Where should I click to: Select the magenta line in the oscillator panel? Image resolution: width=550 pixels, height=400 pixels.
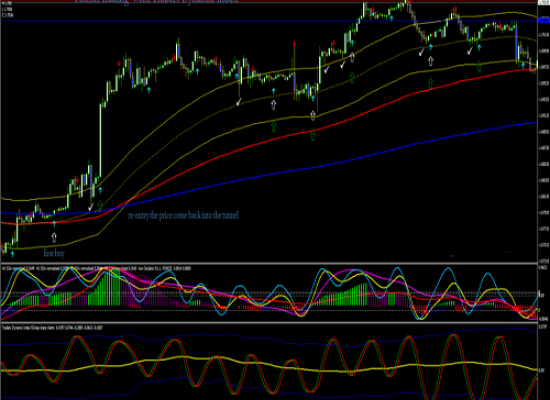351,271
